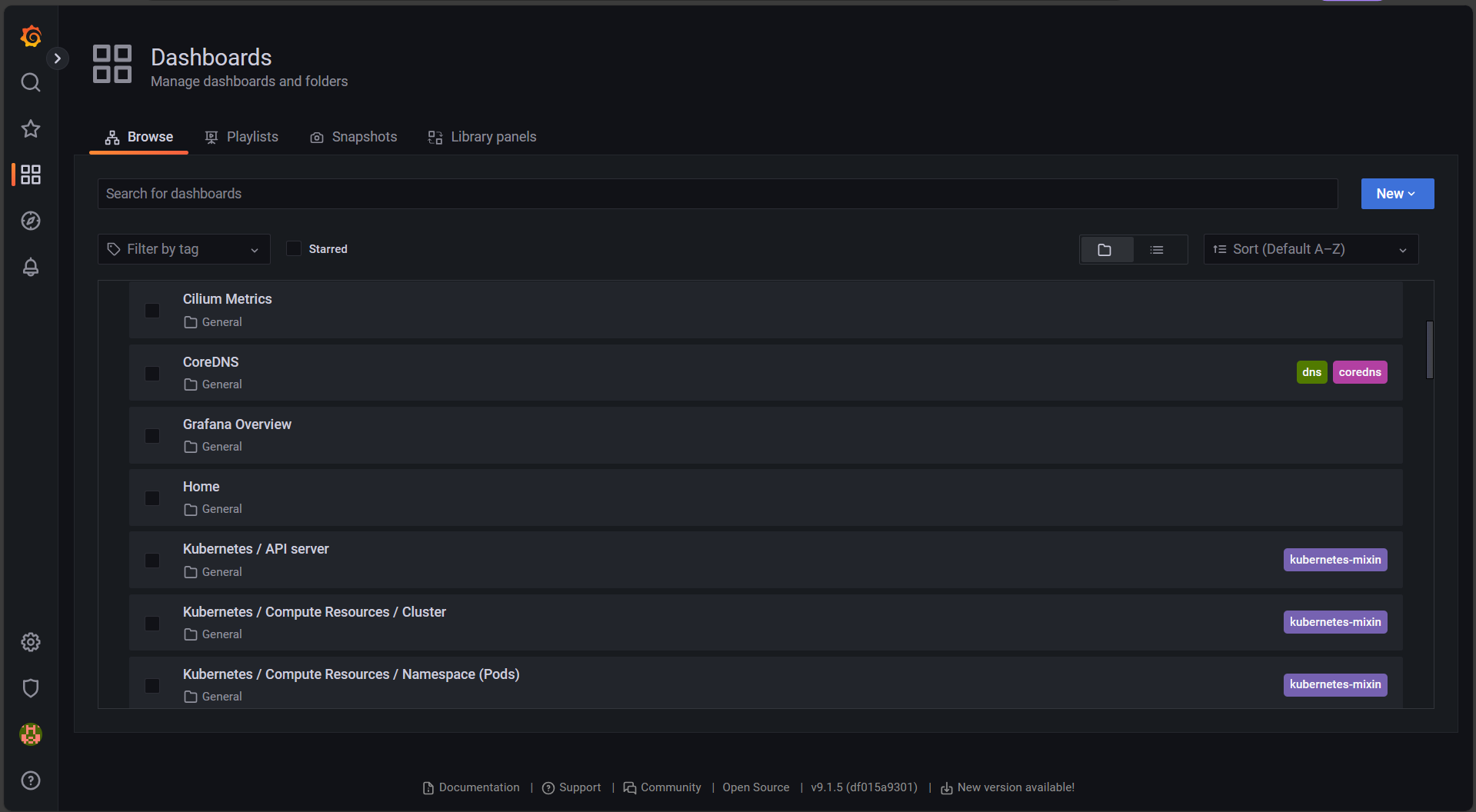Select the Cilium Metrics dashboard checkbox

click(x=152, y=310)
